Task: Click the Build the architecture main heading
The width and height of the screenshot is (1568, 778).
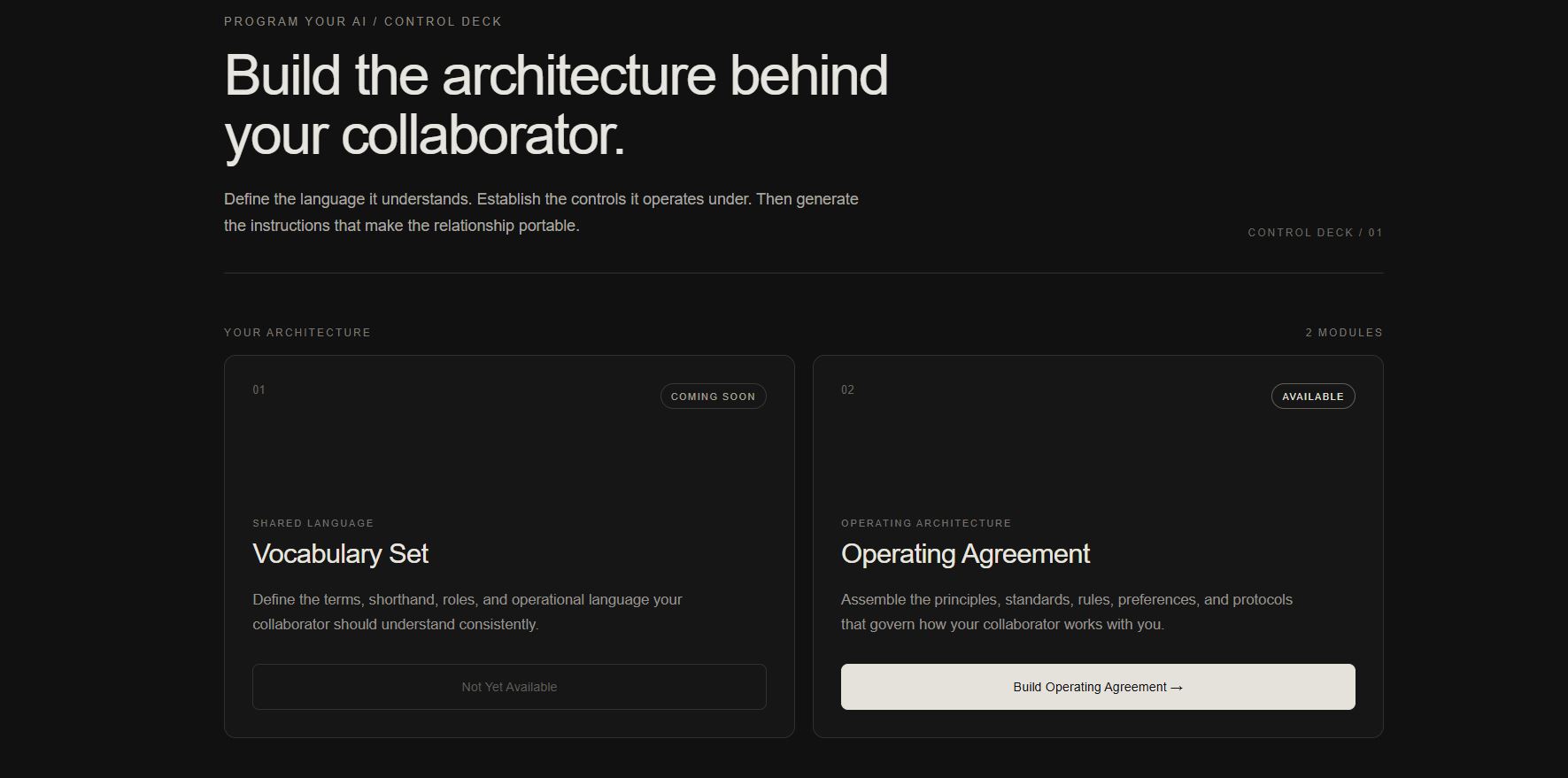Action: click(x=556, y=105)
